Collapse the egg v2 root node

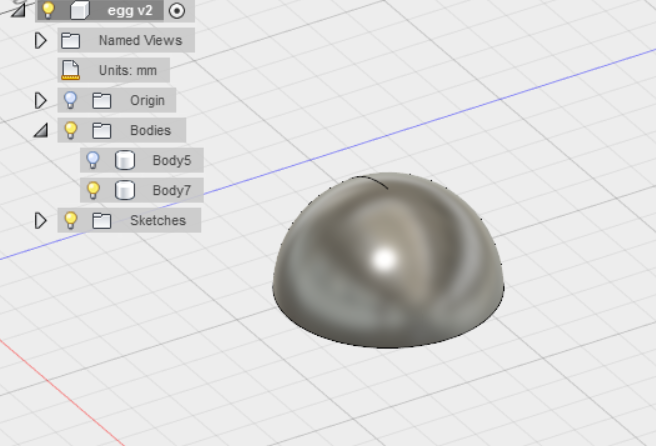coord(18,10)
